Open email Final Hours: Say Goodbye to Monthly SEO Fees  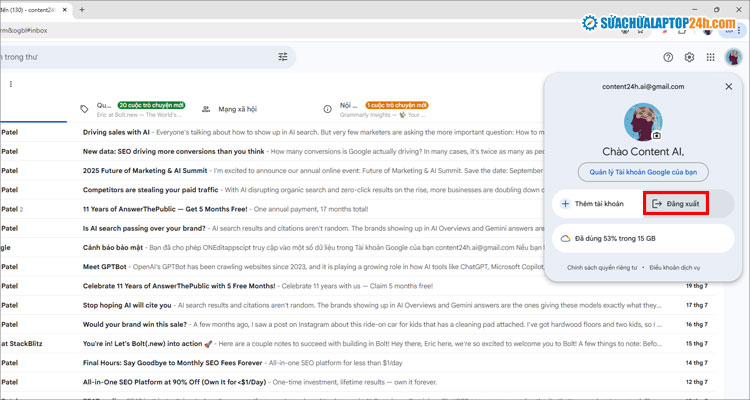click(356, 363)
